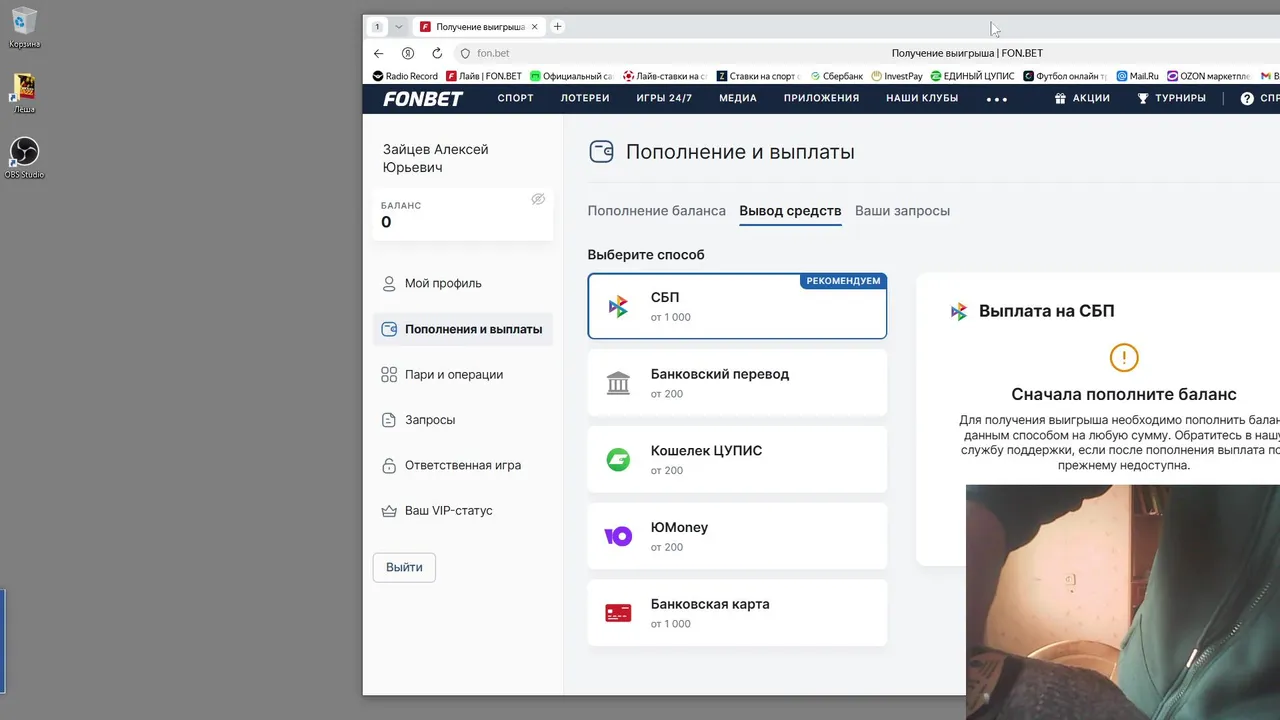Open the ИГРЫ 24/7 menu

[664, 98]
